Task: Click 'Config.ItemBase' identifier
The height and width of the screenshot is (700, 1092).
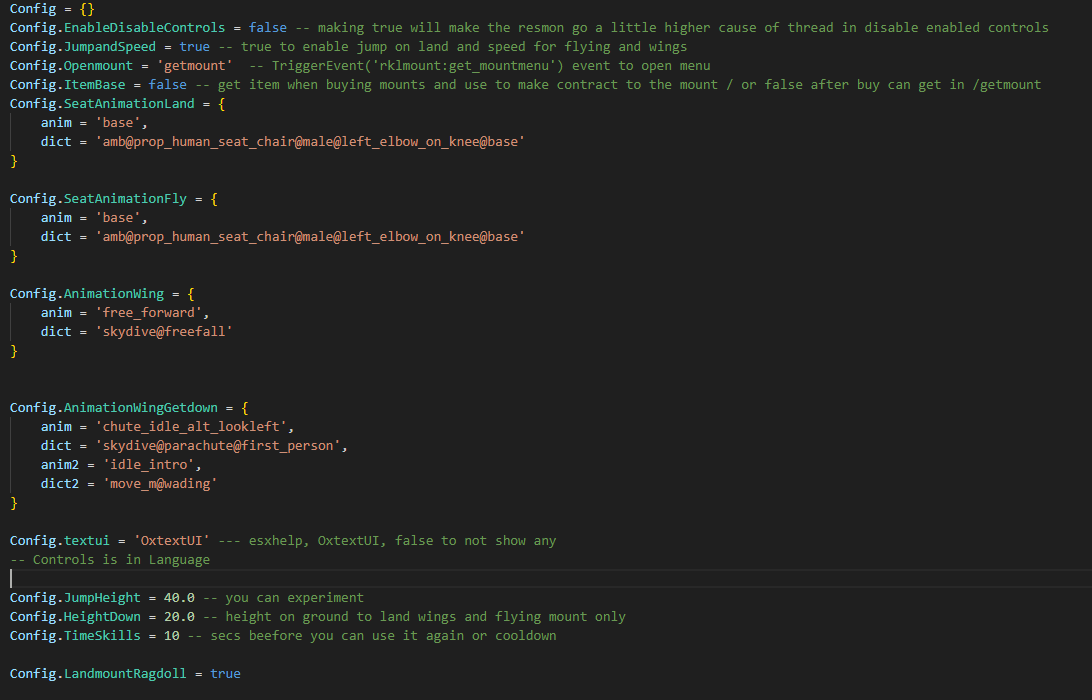Action: (x=68, y=84)
